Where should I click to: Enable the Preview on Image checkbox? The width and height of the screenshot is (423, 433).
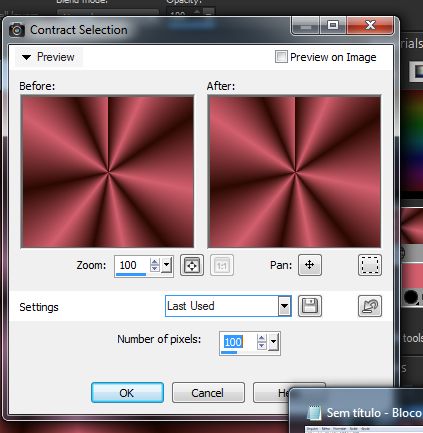pyautogui.click(x=281, y=57)
